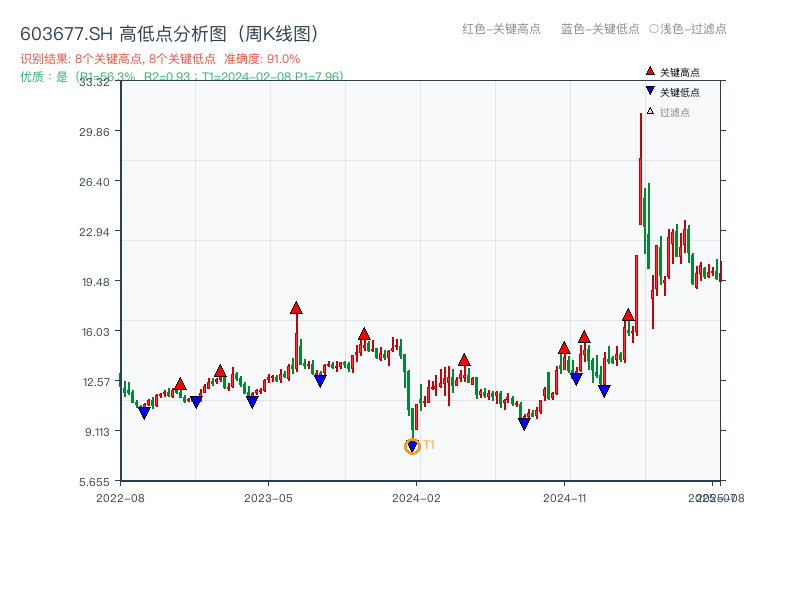Click the 红色-关键高点 header legend text
Viewport: 800px width, 600px height.
point(501,29)
